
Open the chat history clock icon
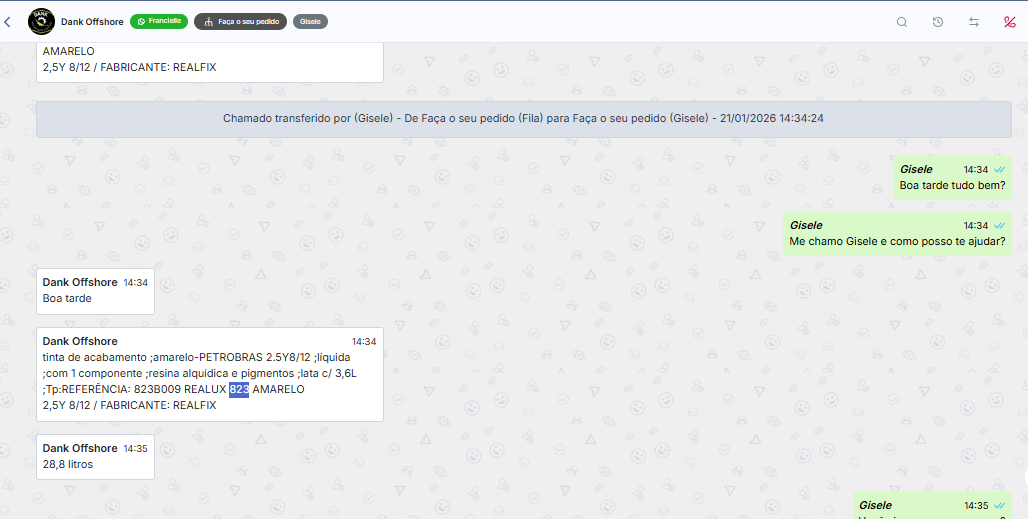(x=938, y=22)
